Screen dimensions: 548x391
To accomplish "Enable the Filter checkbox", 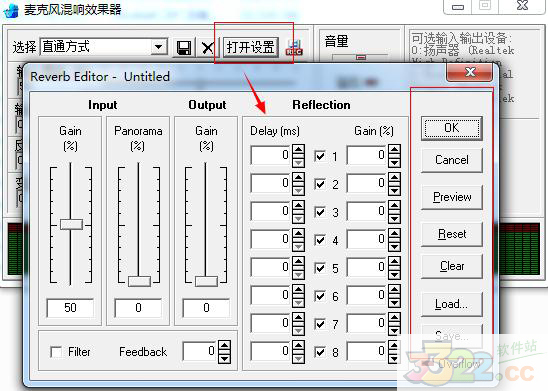I will point(56,352).
